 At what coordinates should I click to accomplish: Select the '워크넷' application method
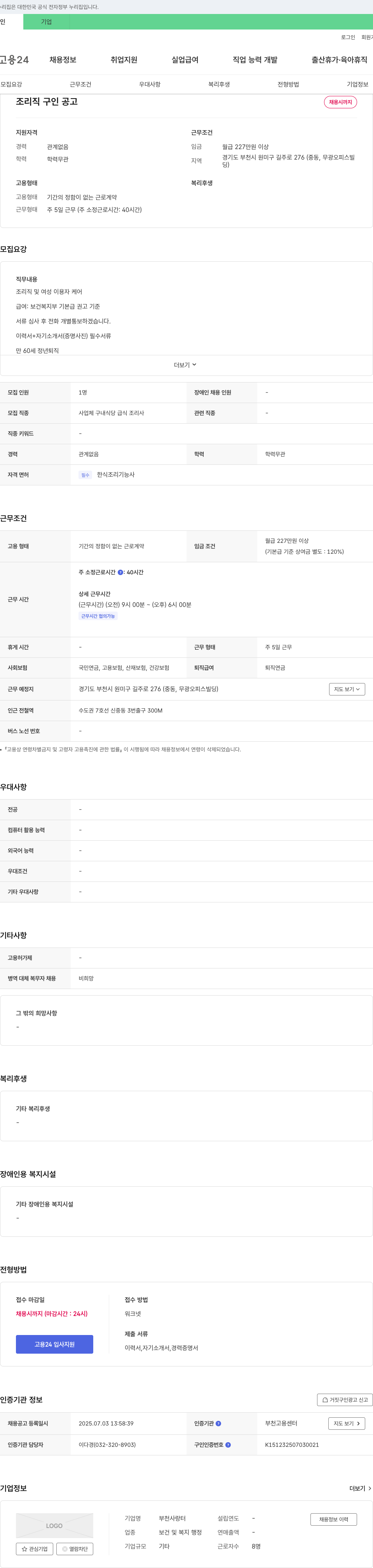coord(133,1314)
